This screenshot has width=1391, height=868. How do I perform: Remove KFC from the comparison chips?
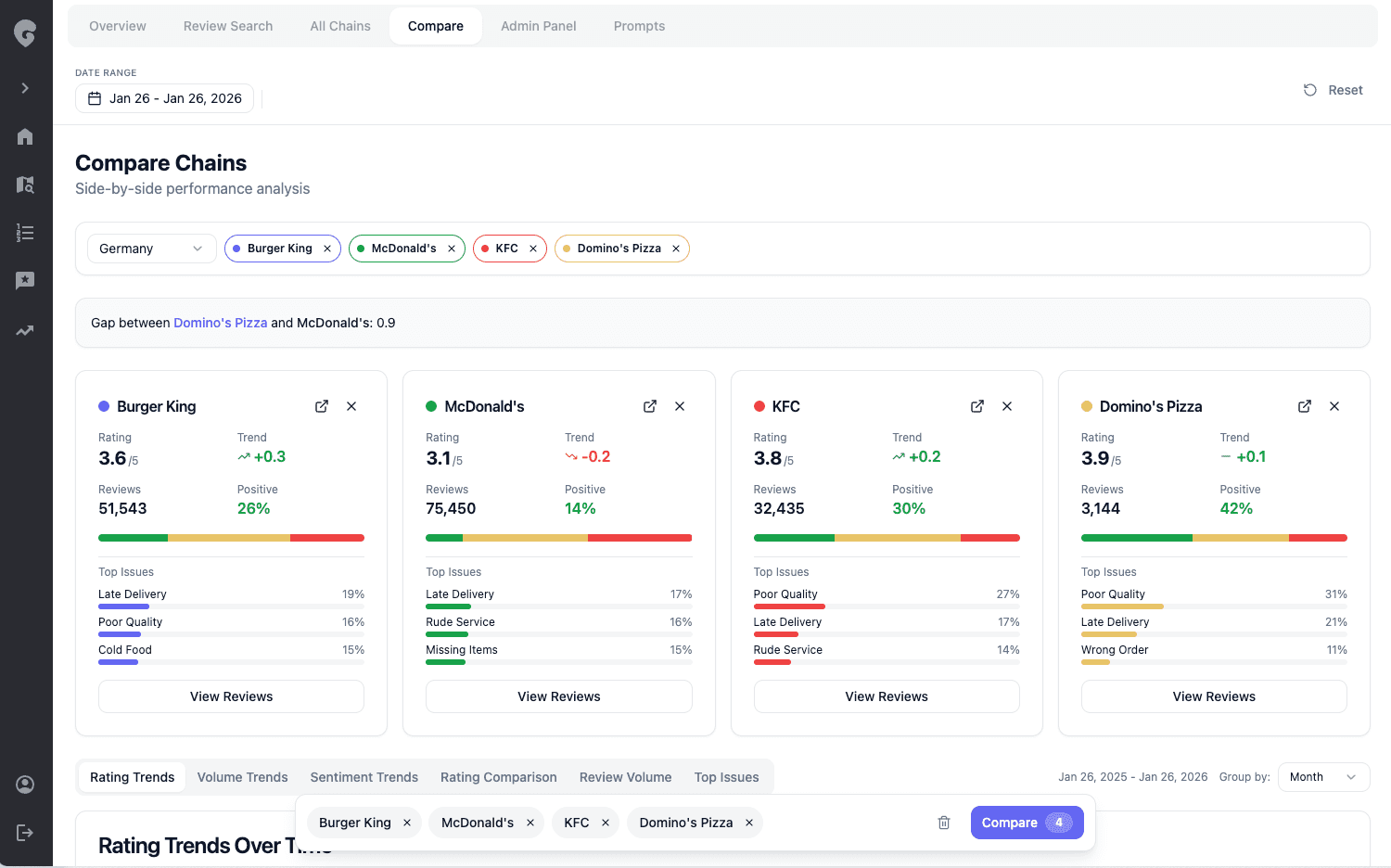[533, 248]
